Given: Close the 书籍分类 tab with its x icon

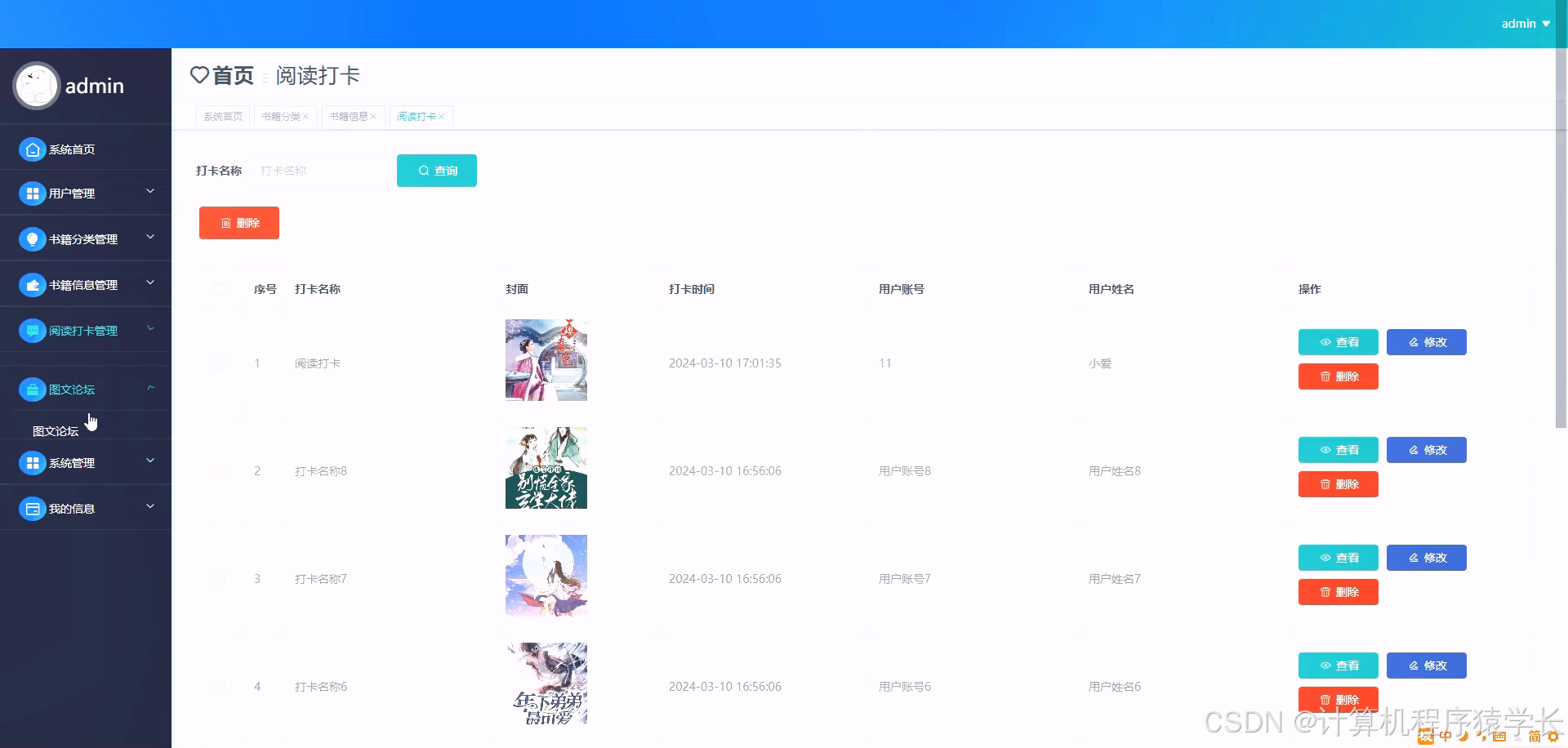Looking at the screenshot, I should tap(305, 117).
